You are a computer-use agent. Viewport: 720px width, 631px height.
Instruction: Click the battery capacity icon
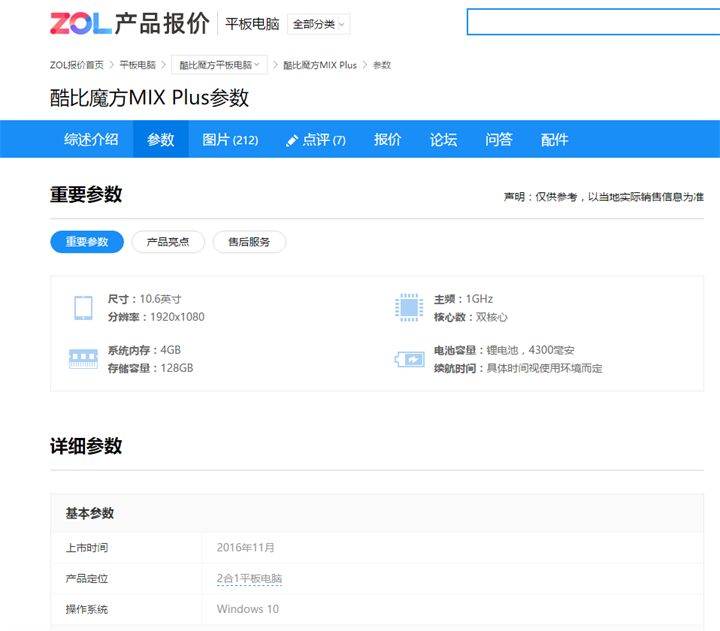click(x=409, y=359)
